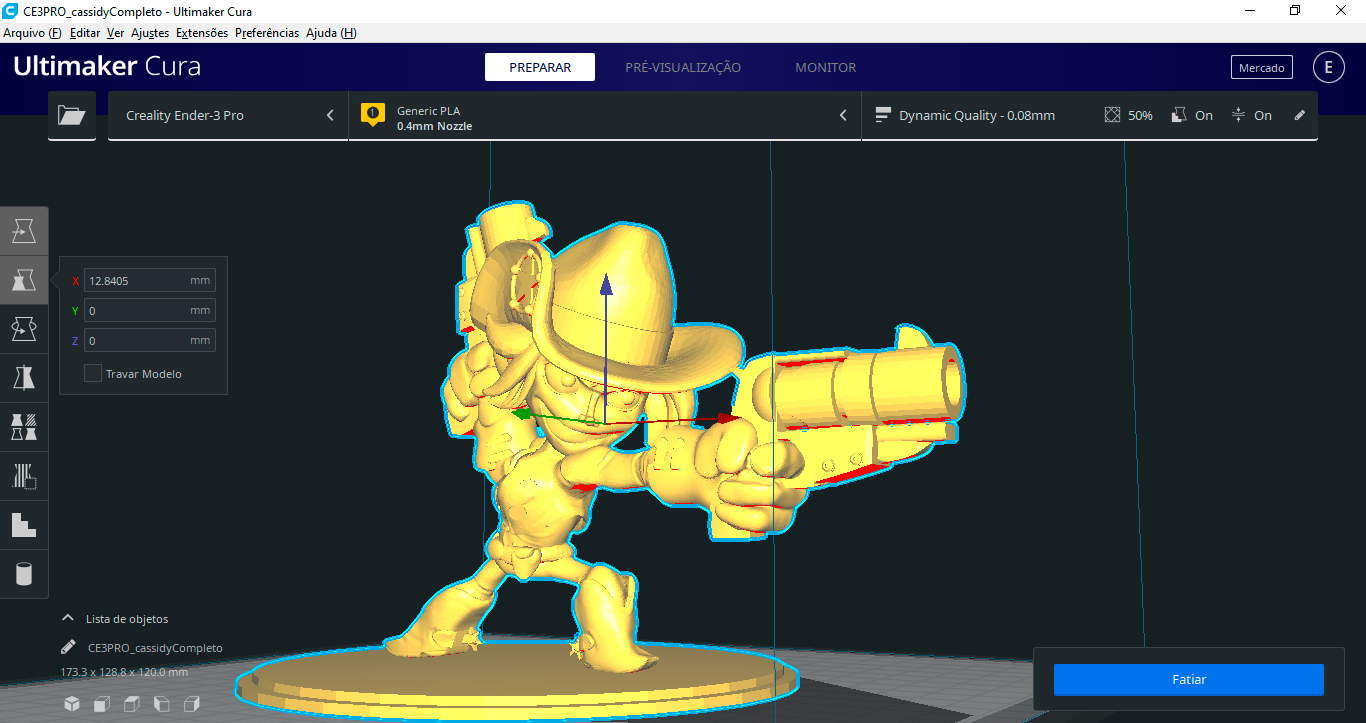Click the X position field showing 12.8405
The image size is (1366, 723).
(x=150, y=281)
